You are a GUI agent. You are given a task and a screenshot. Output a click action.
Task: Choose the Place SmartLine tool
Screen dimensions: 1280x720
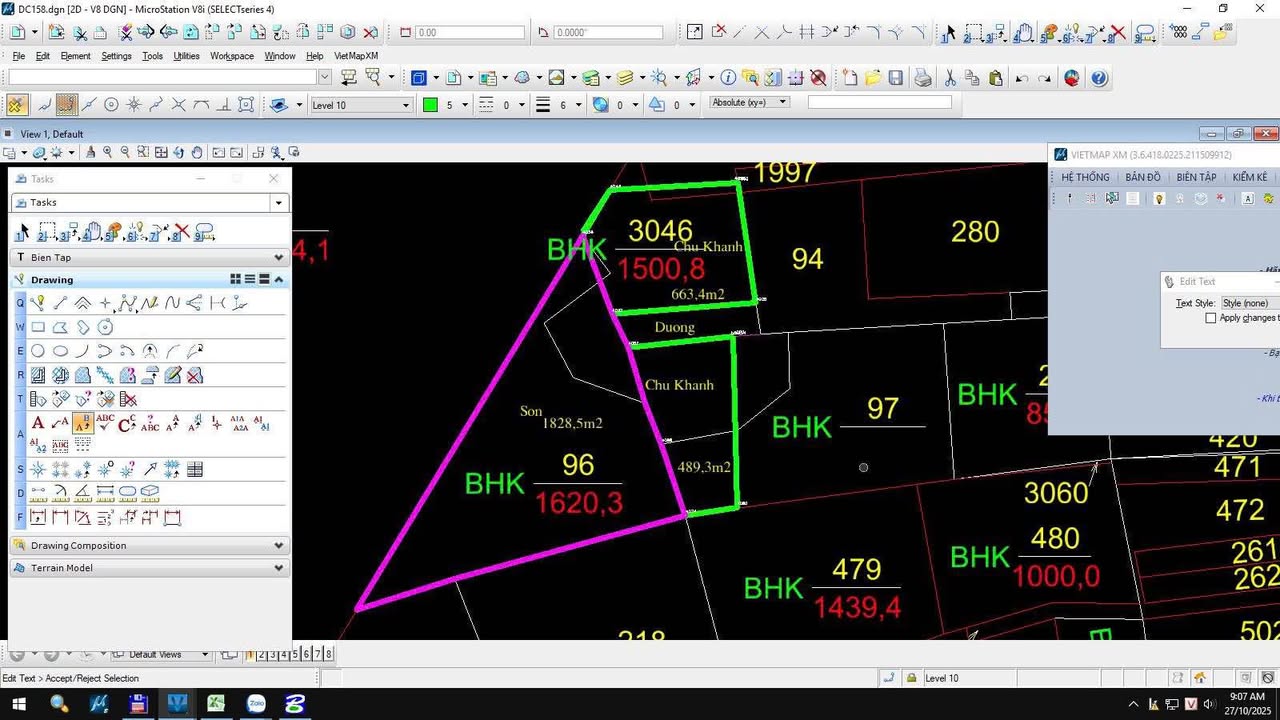tap(60, 303)
